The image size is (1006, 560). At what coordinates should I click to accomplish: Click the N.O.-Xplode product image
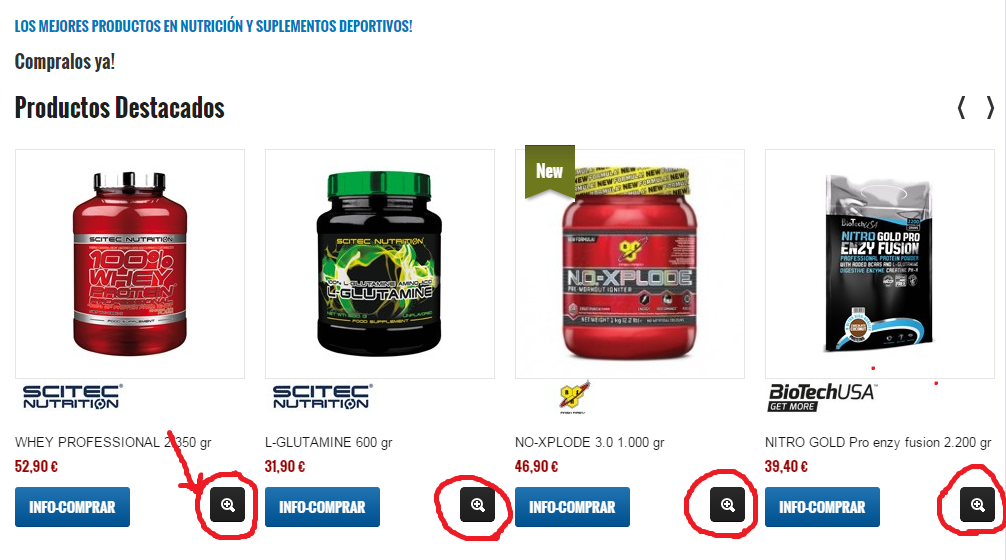(629, 264)
